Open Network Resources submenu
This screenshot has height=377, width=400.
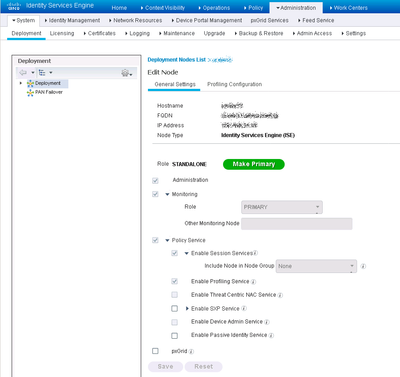point(135,20)
